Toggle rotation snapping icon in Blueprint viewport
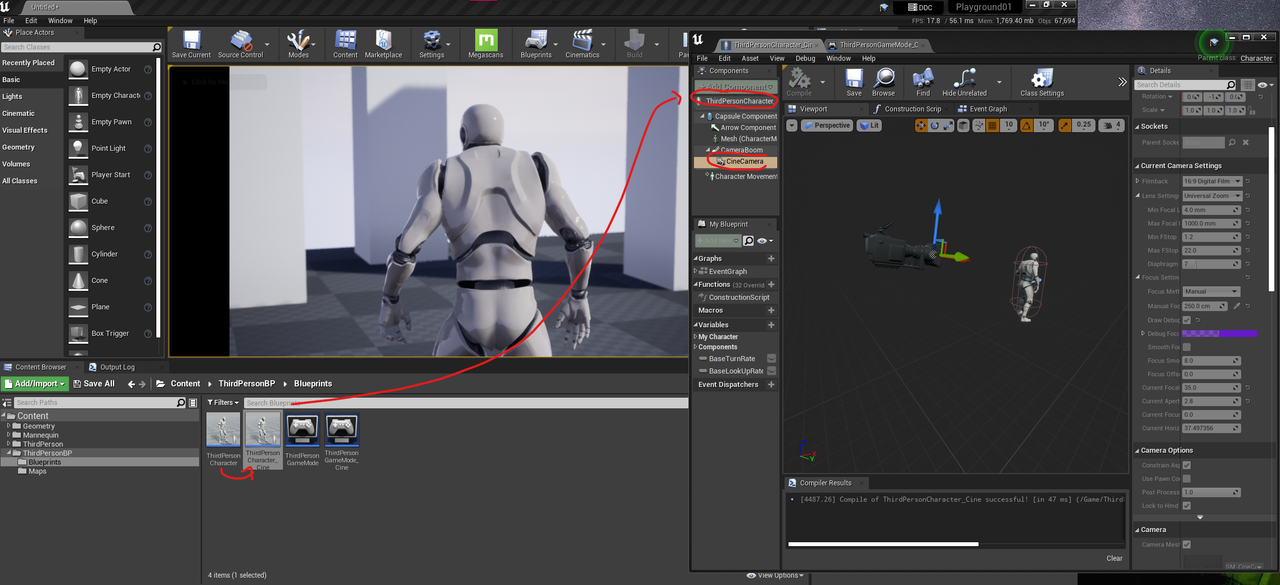The height and width of the screenshot is (585, 1280). 1027,125
